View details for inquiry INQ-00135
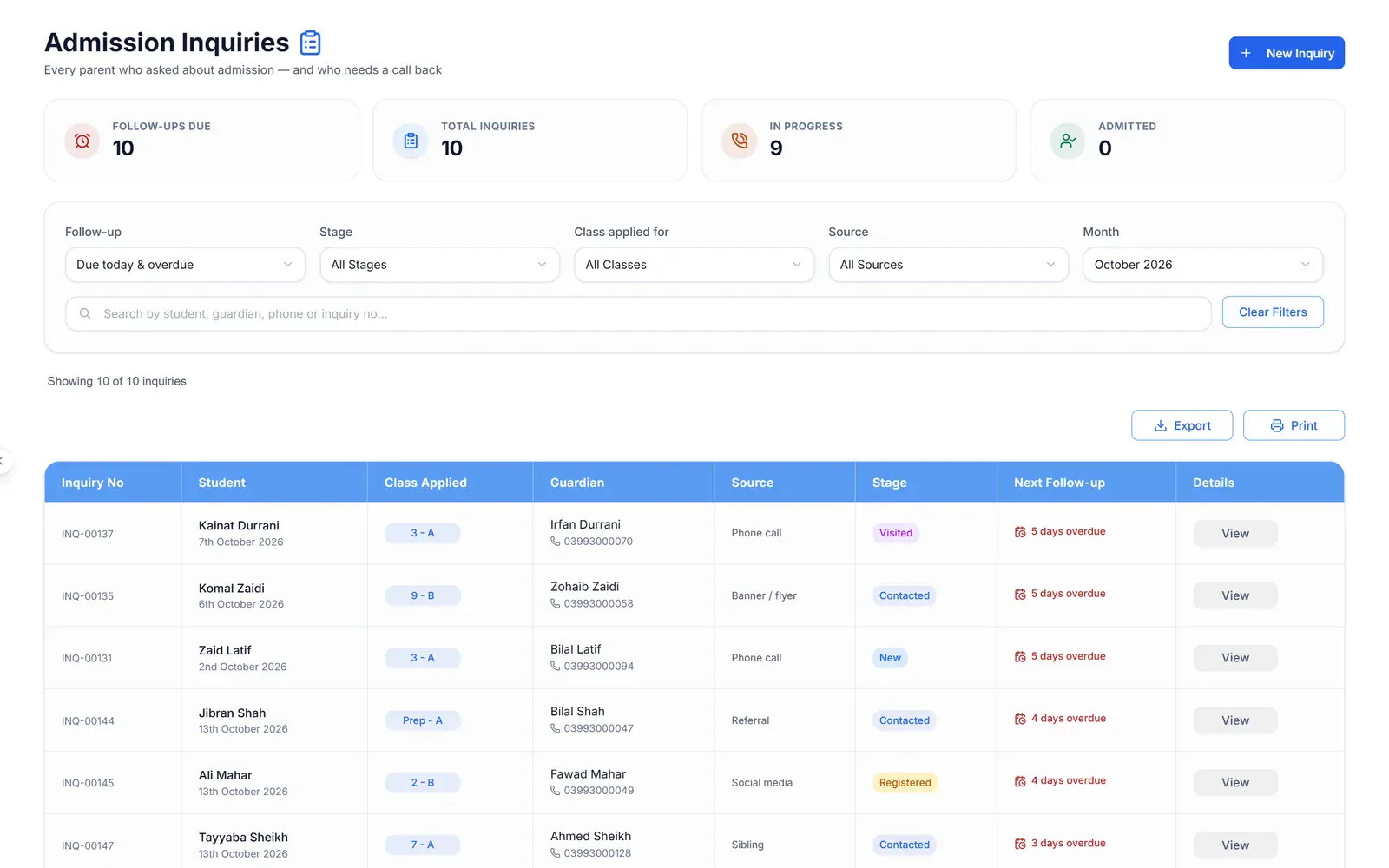 (x=1235, y=596)
